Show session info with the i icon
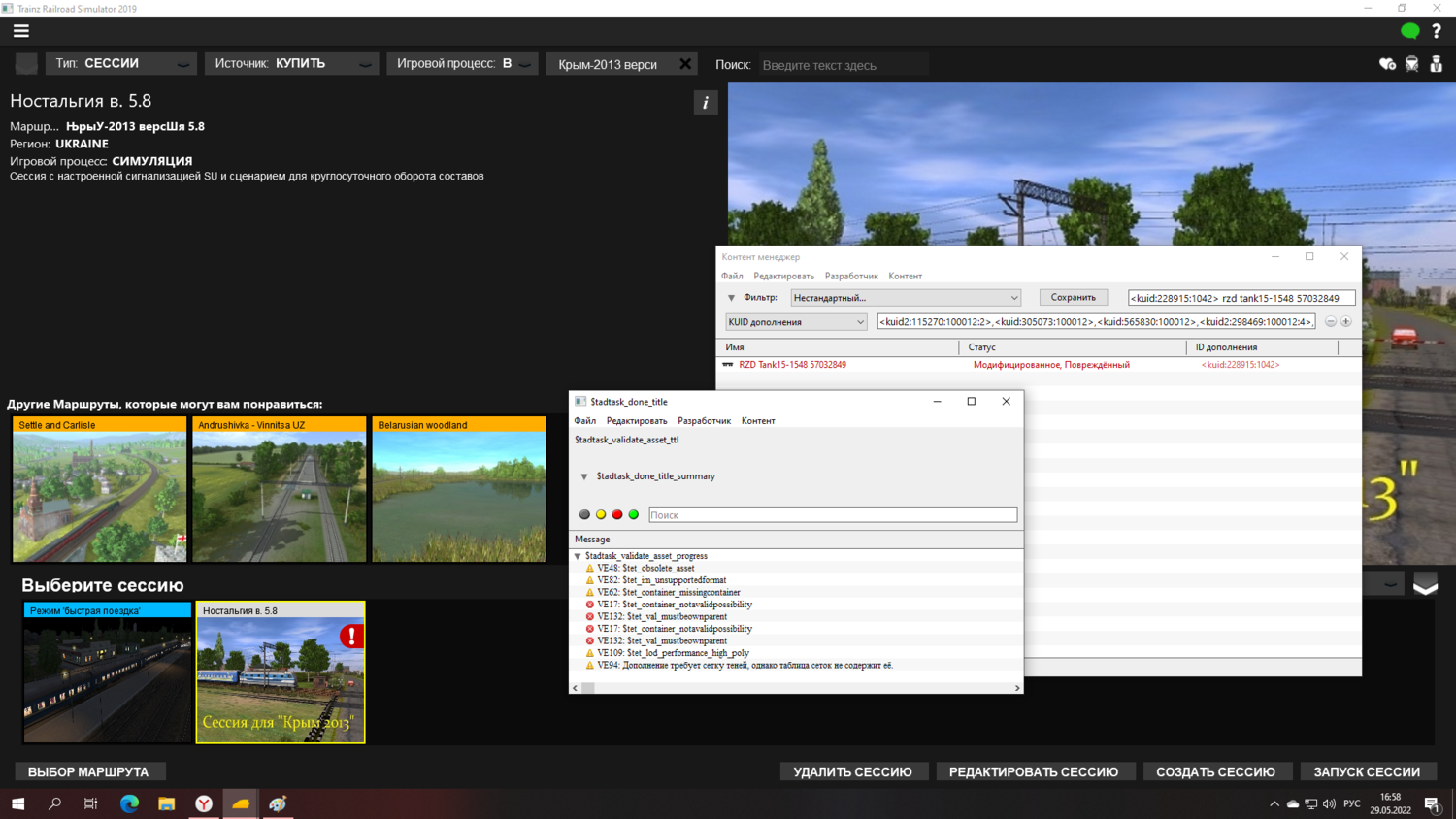The height and width of the screenshot is (819, 1456). tap(706, 103)
